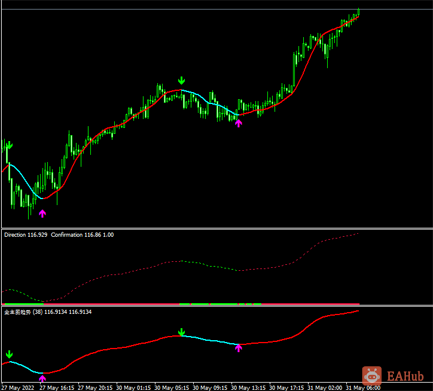Click the '27 May 16:15' time axis label
This screenshot has width=433, height=391.
point(57,388)
